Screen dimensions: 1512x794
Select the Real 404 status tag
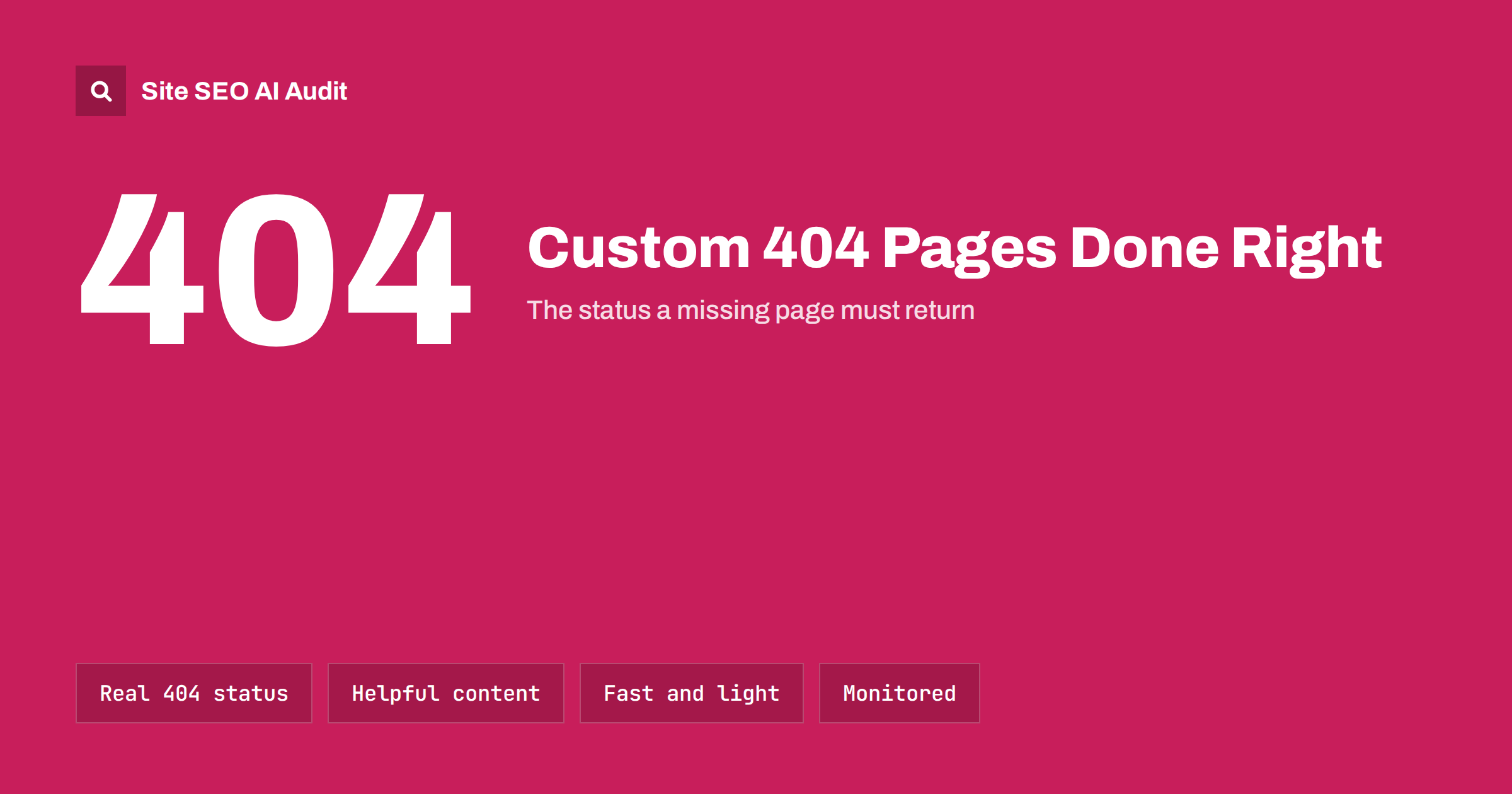coord(194,693)
